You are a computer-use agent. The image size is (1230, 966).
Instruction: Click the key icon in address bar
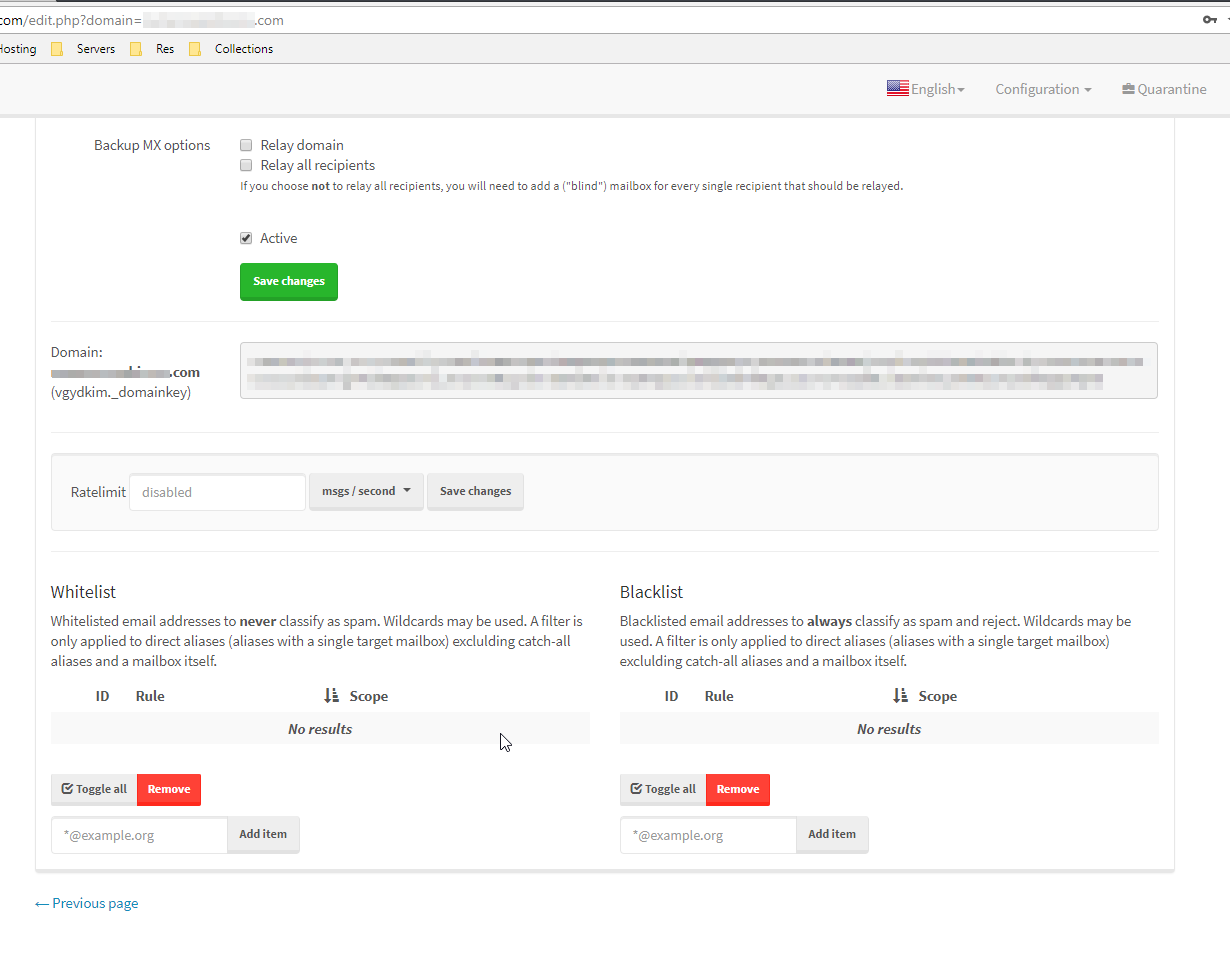(x=1209, y=20)
